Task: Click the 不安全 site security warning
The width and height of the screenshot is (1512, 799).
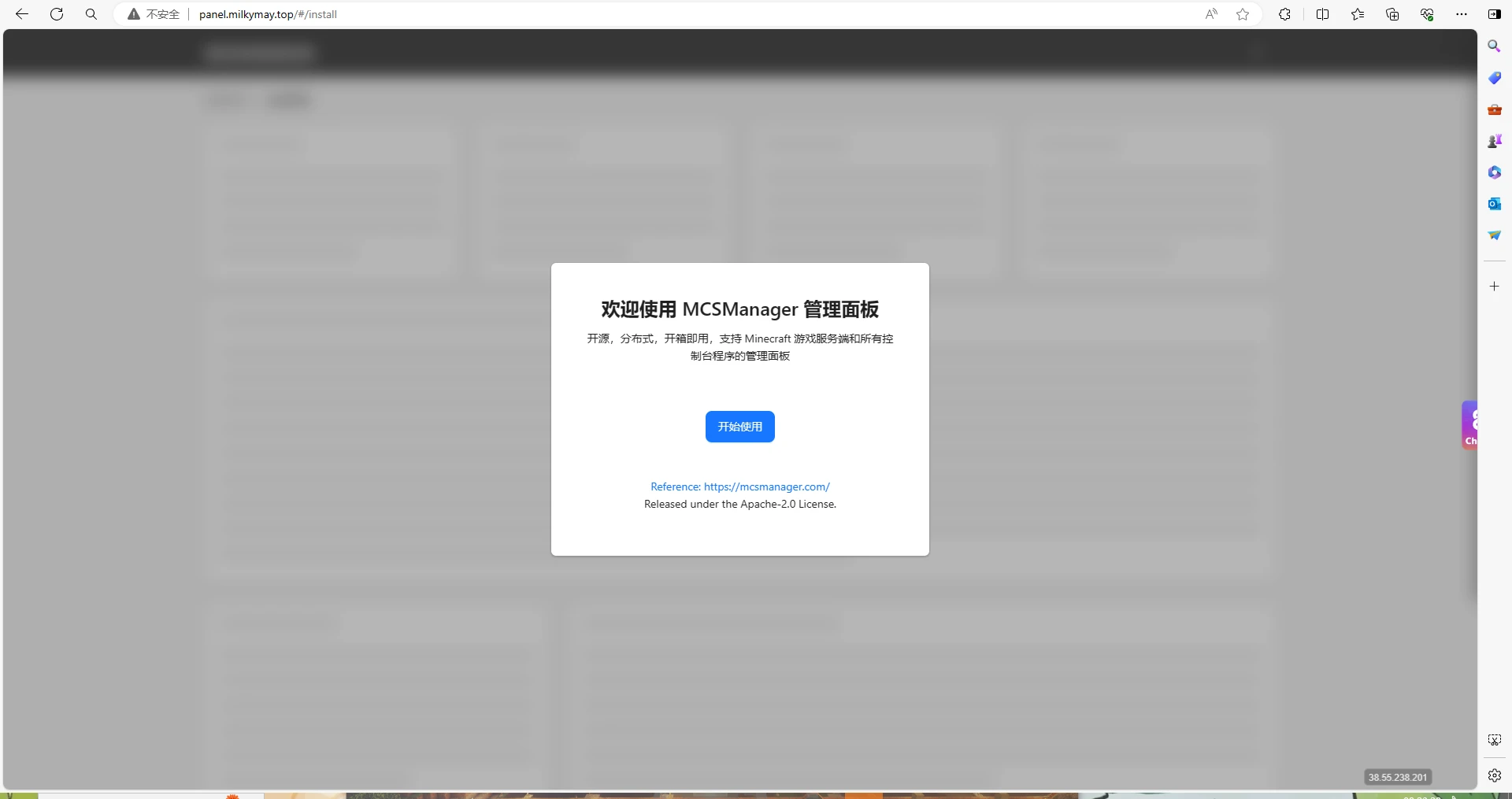Action: [x=154, y=14]
